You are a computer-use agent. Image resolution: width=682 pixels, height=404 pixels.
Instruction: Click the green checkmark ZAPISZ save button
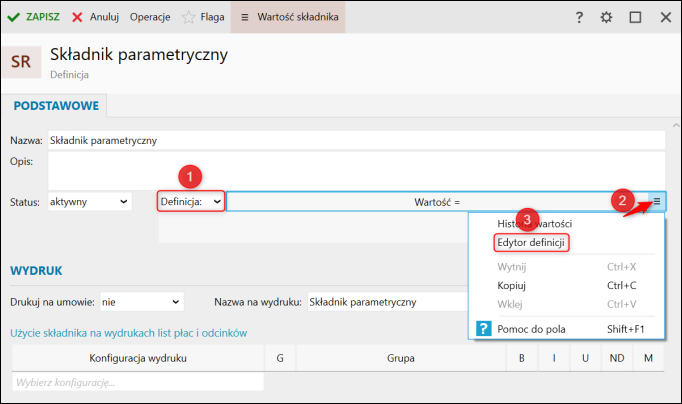click(33, 17)
